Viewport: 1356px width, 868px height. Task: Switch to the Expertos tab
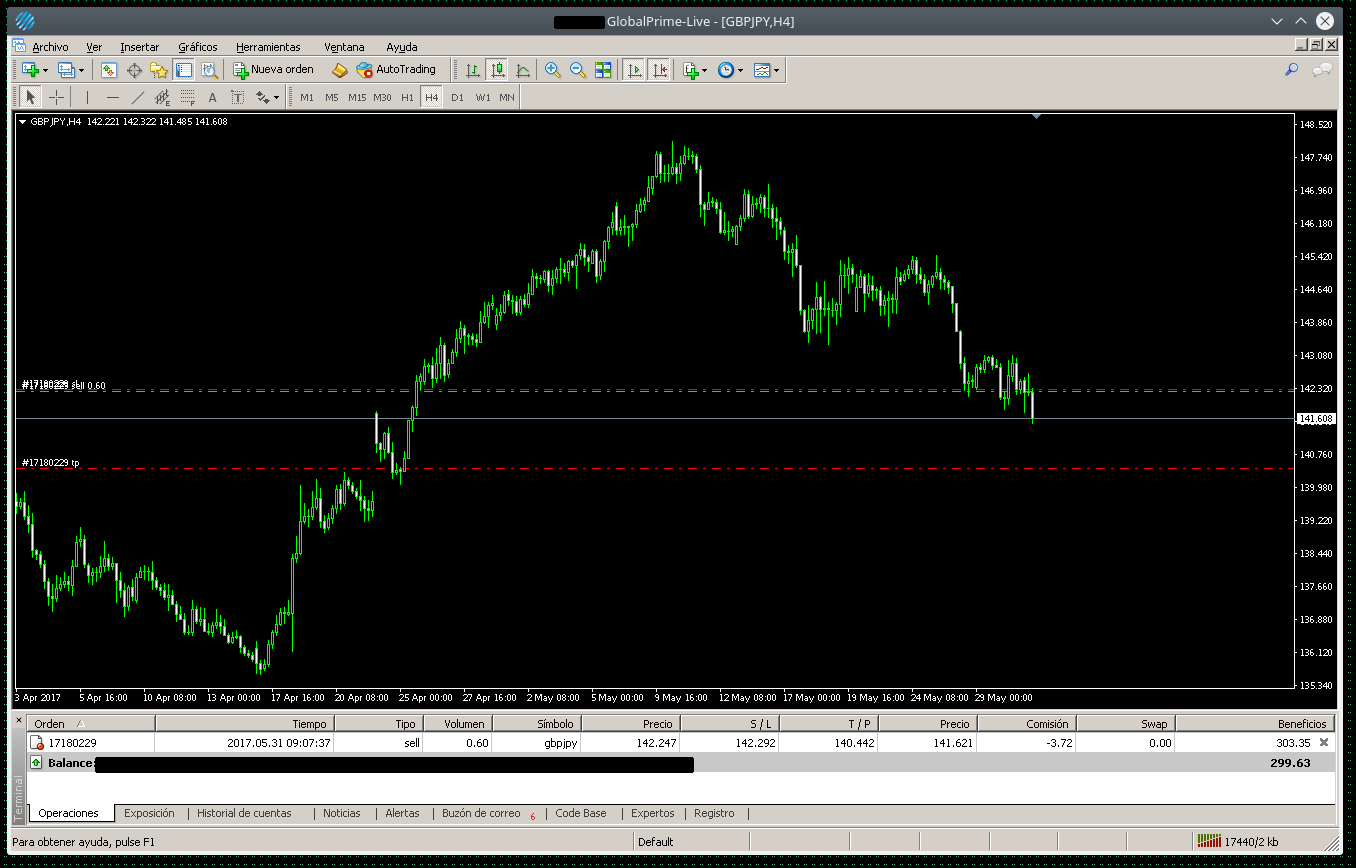tap(653, 813)
